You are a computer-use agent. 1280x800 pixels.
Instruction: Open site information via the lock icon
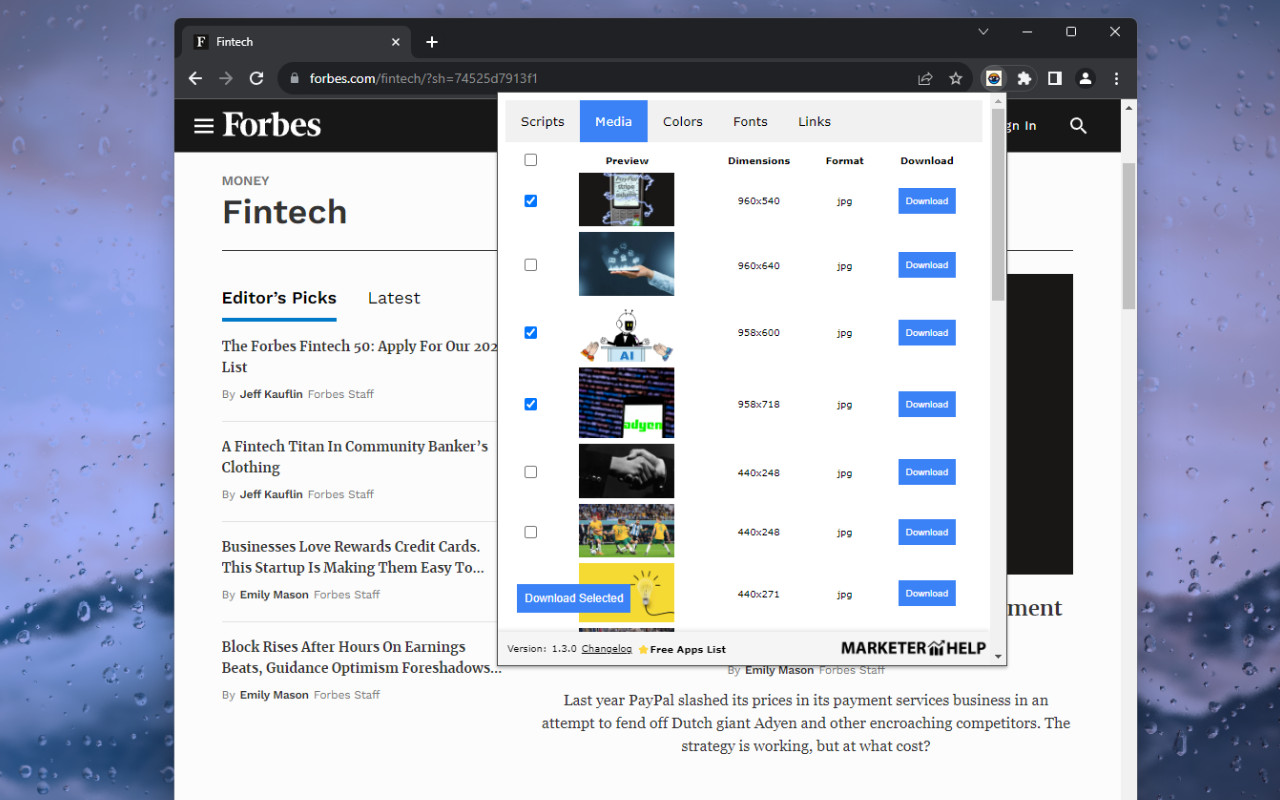pyautogui.click(x=293, y=78)
